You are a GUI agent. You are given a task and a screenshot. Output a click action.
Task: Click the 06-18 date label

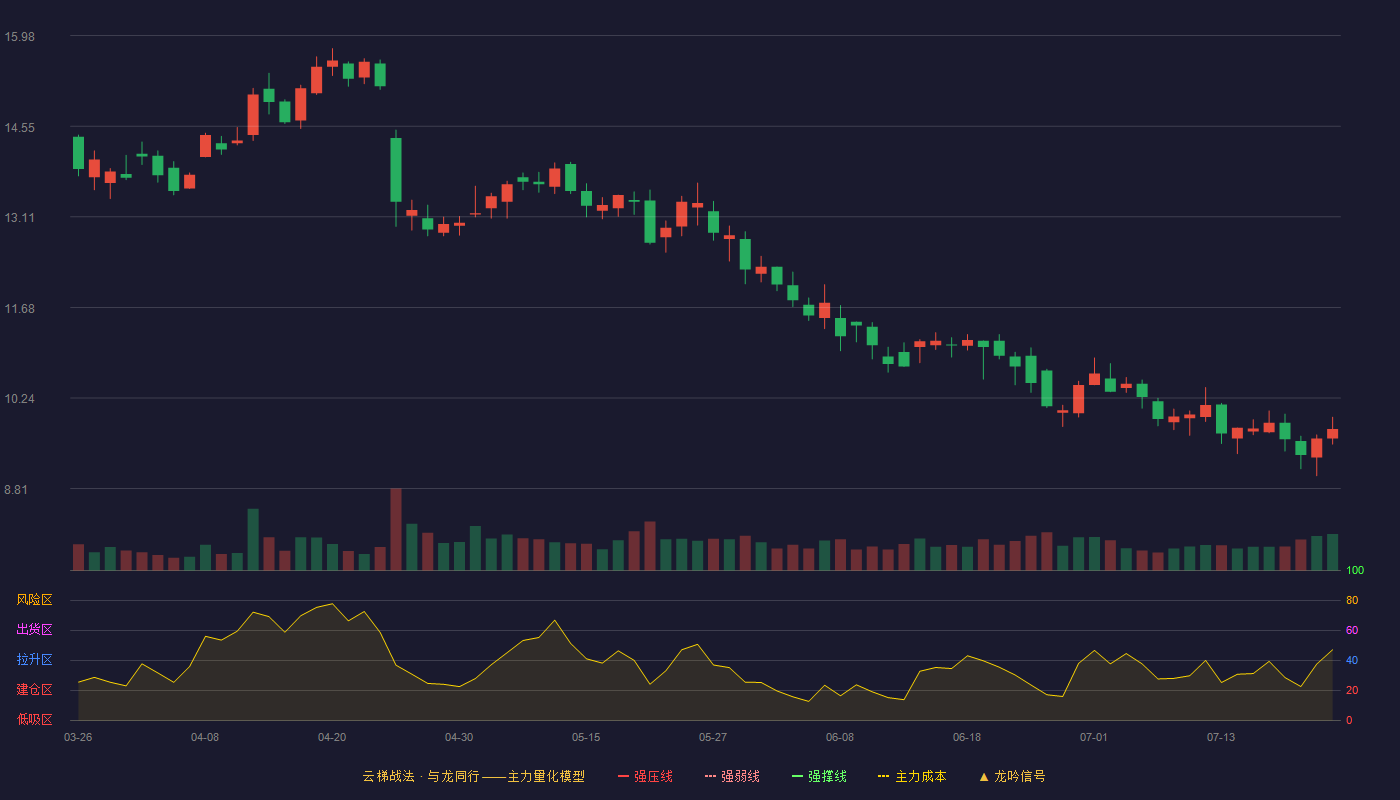tap(967, 737)
